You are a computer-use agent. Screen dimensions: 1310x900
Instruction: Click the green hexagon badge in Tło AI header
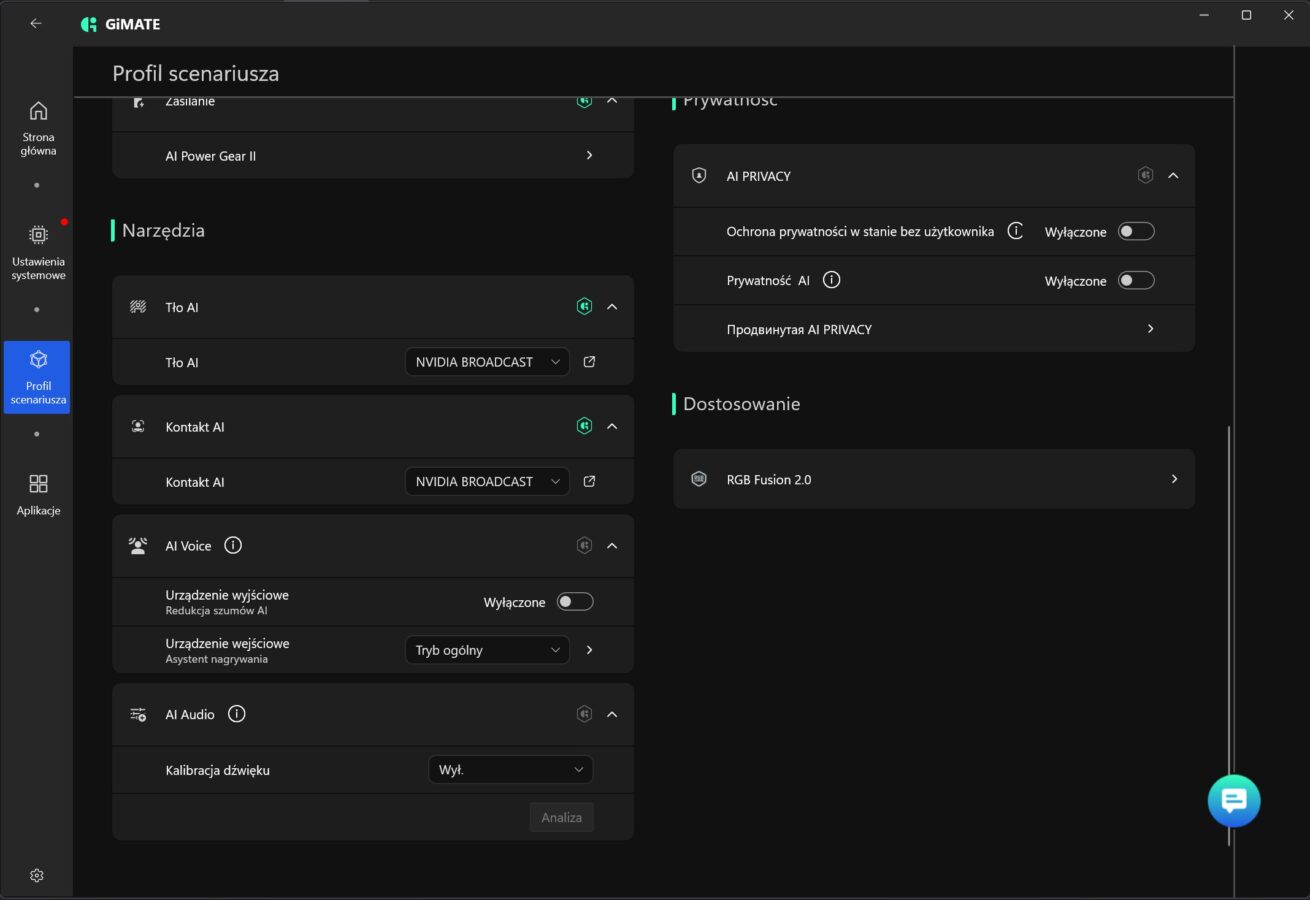pyautogui.click(x=584, y=307)
